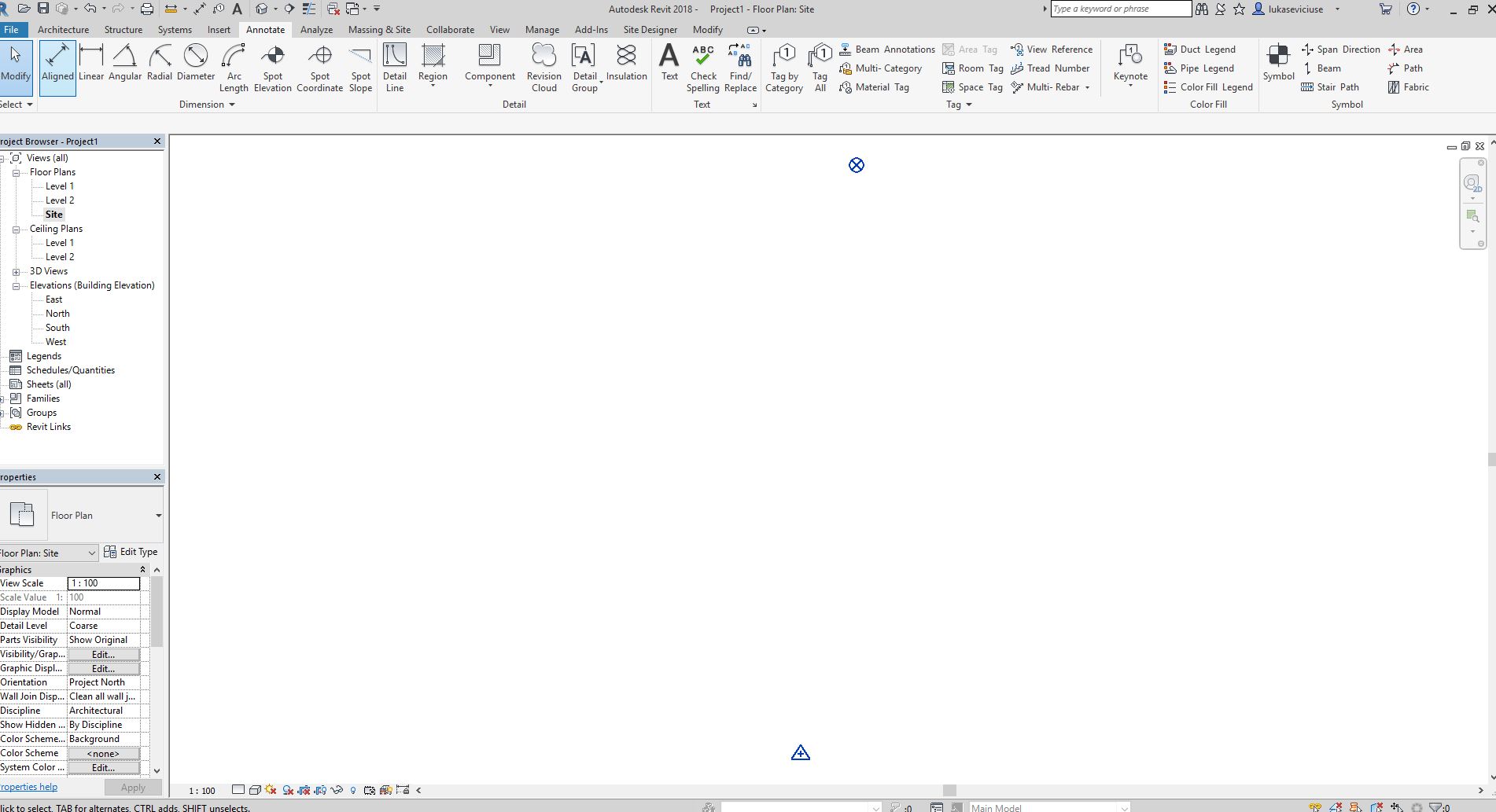Activate the Revision Cloud tool

click(543, 67)
